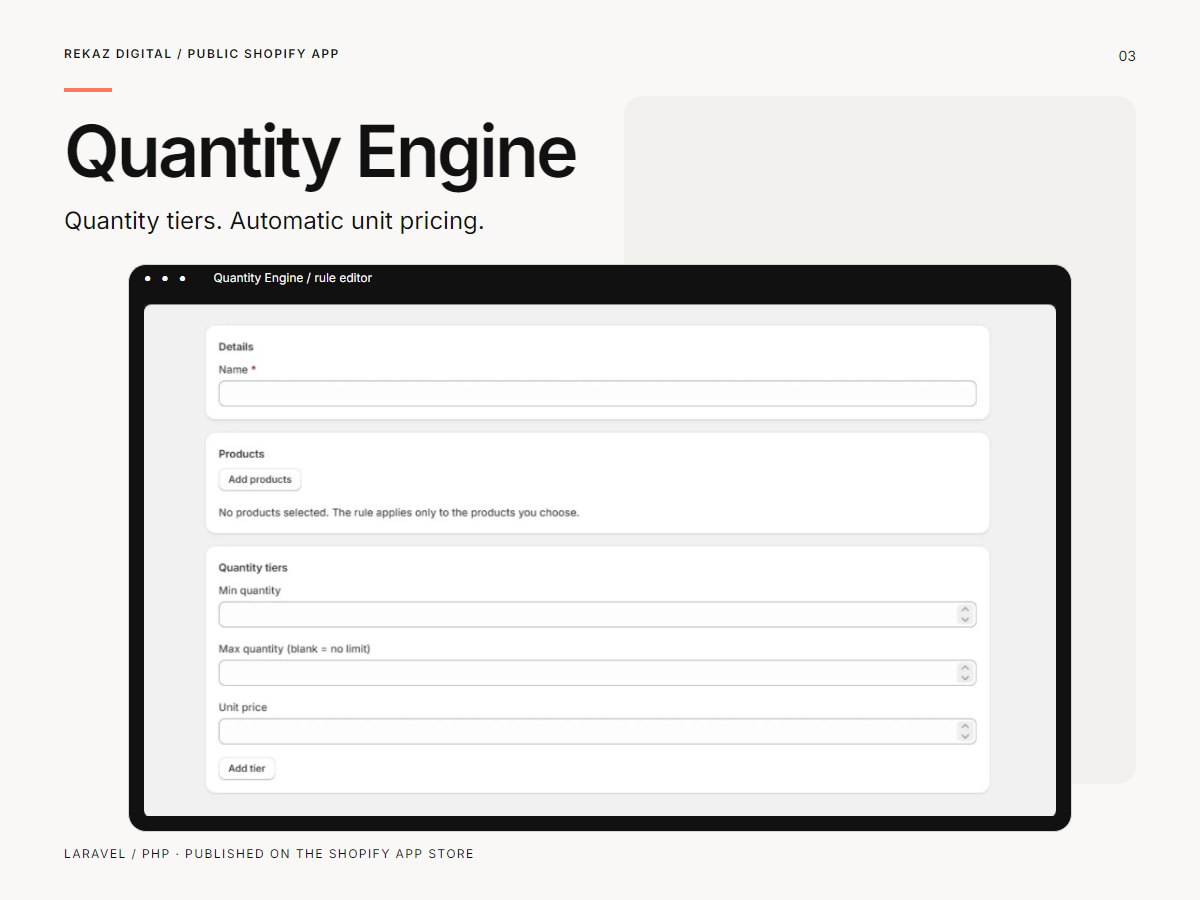Click the Unit price input field
Screen dimensions: 1200x900
click(x=597, y=731)
